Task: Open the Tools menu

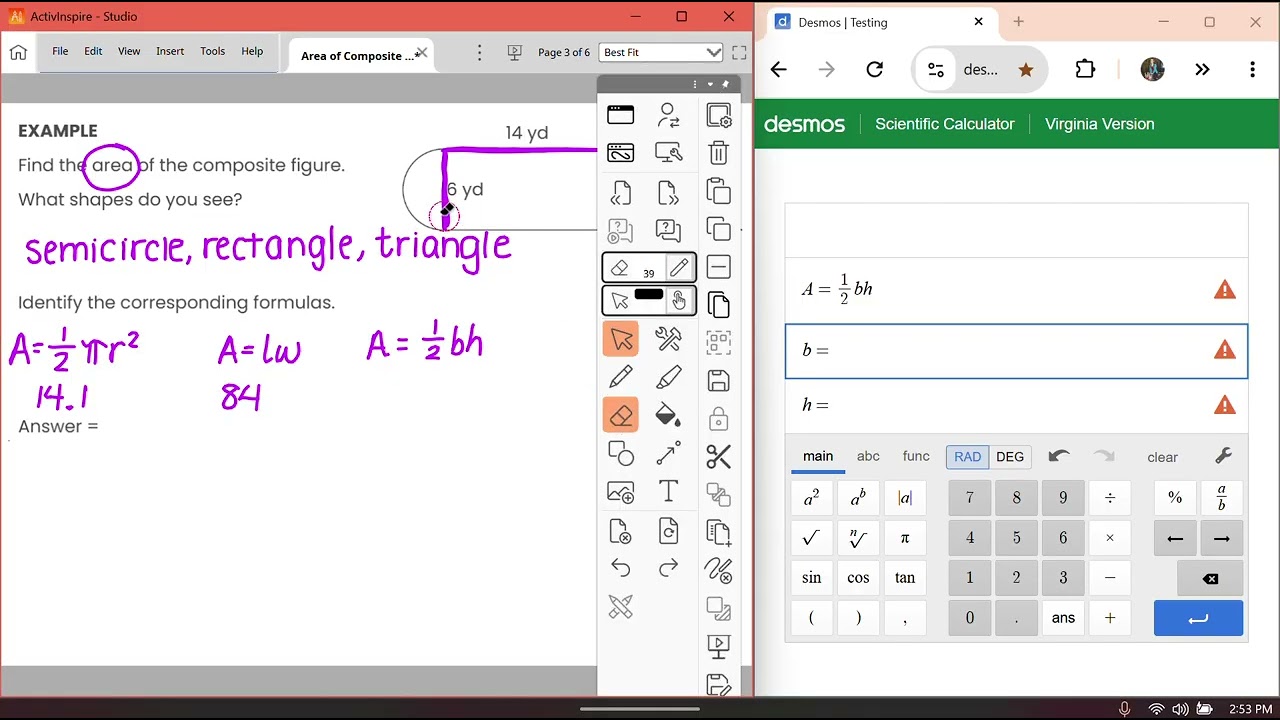Action: [212, 51]
